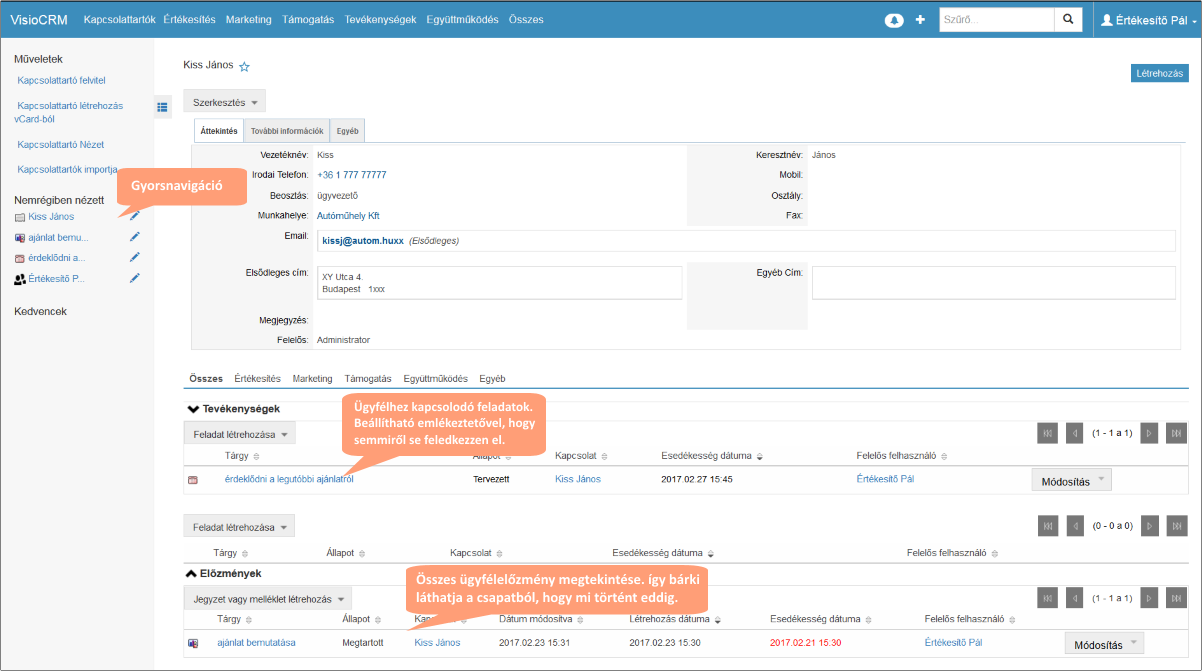Click the notifications icon in top bar
Image resolution: width=1202 pixels, height=671 pixels.
pyautogui.click(x=894, y=20)
